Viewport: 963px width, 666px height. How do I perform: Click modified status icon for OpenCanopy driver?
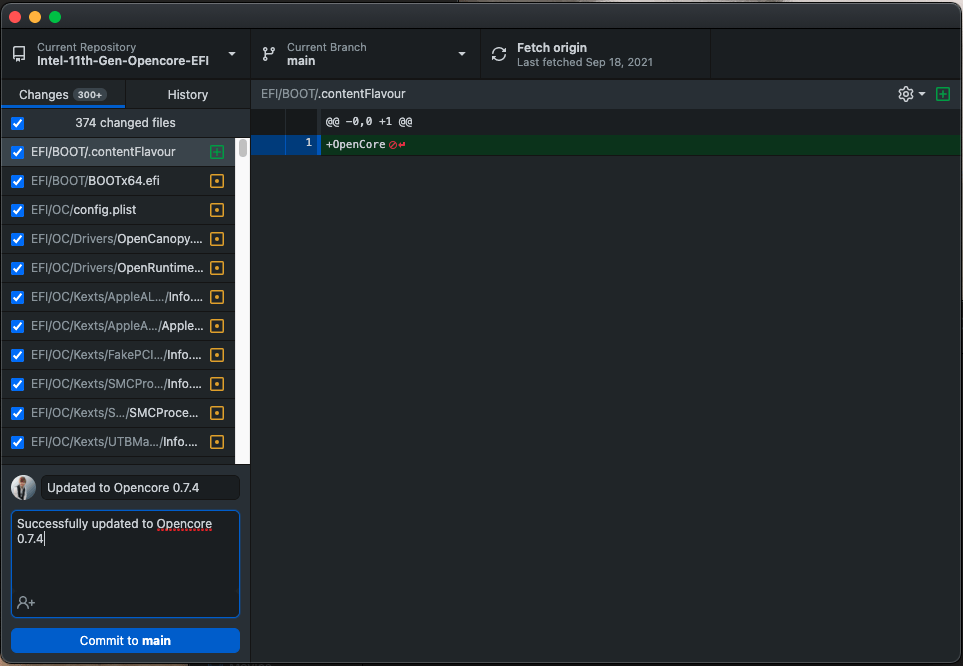click(217, 239)
